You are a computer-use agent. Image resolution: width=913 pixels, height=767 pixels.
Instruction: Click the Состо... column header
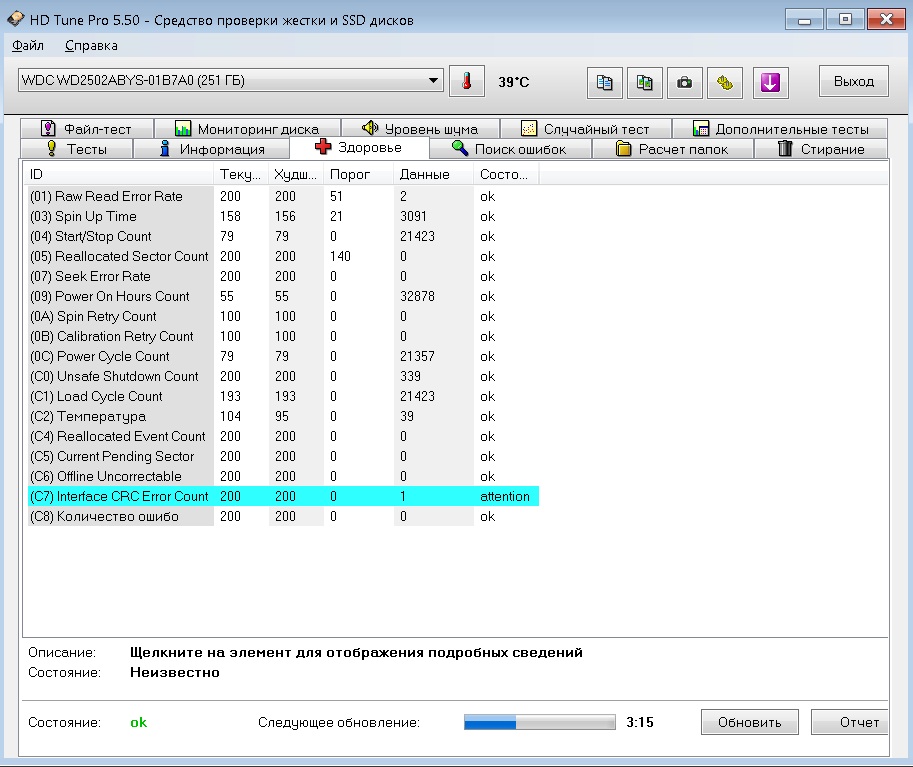507,174
